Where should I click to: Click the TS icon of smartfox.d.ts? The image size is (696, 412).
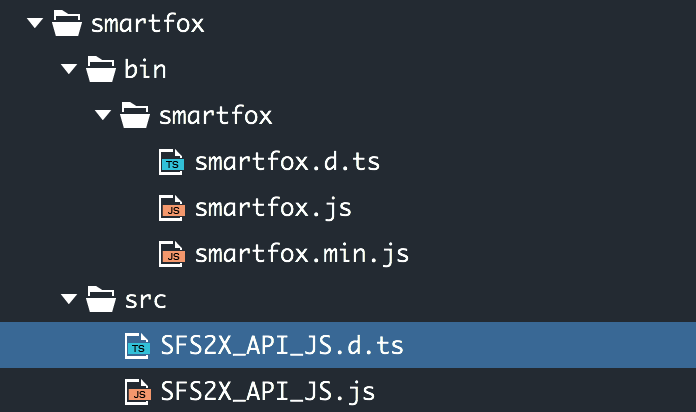(171, 162)
